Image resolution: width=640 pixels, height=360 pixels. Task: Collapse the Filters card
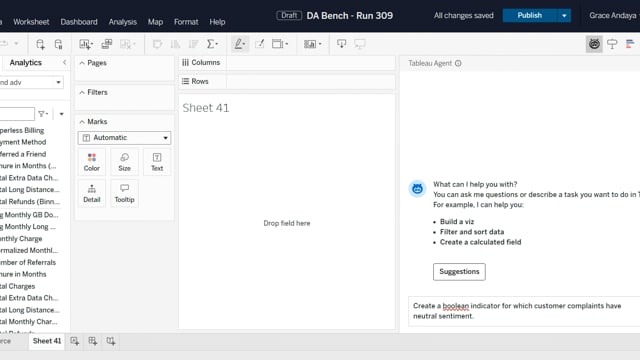tap(82, 93)
